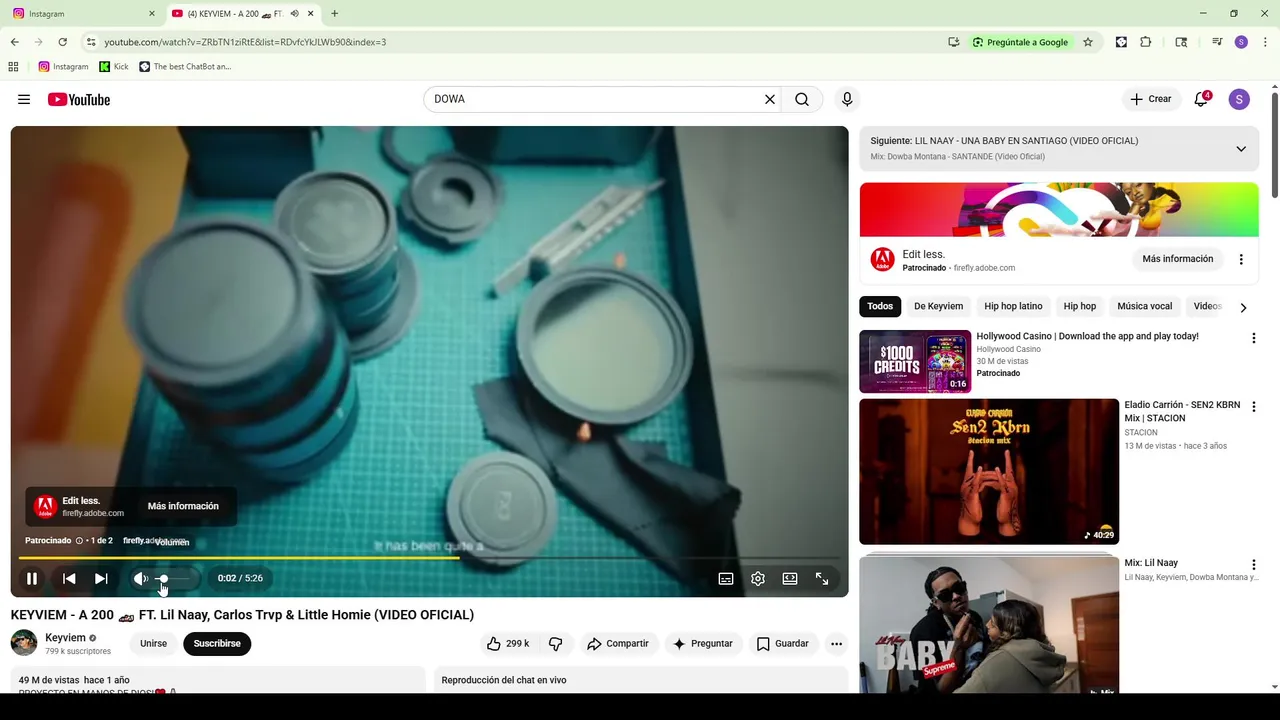The image size is (1280, 720).
Task: Switch to the Instagram browser tab
Action: click(x=83, y=14)
